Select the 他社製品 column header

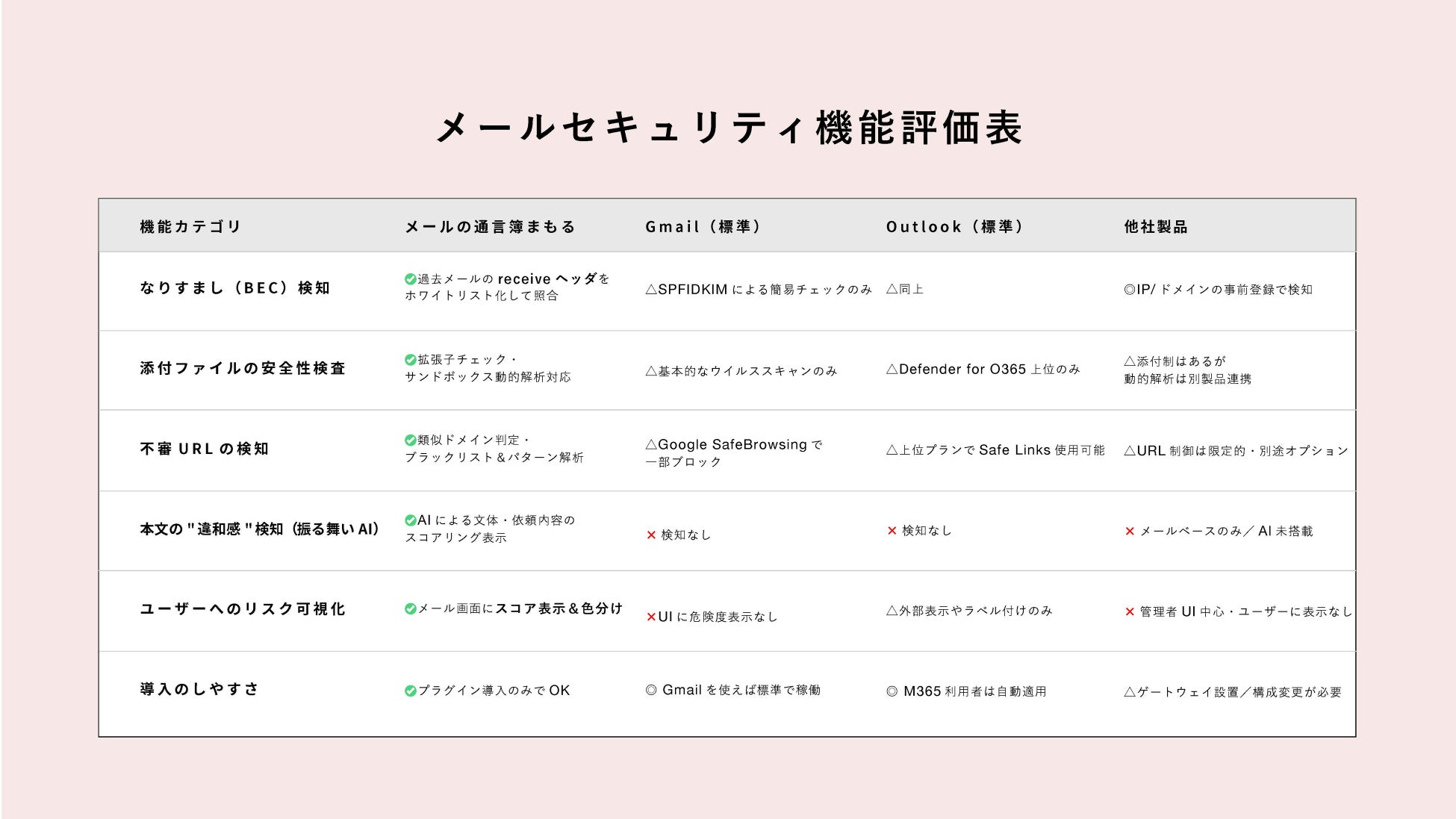[x=1156, y=227]
